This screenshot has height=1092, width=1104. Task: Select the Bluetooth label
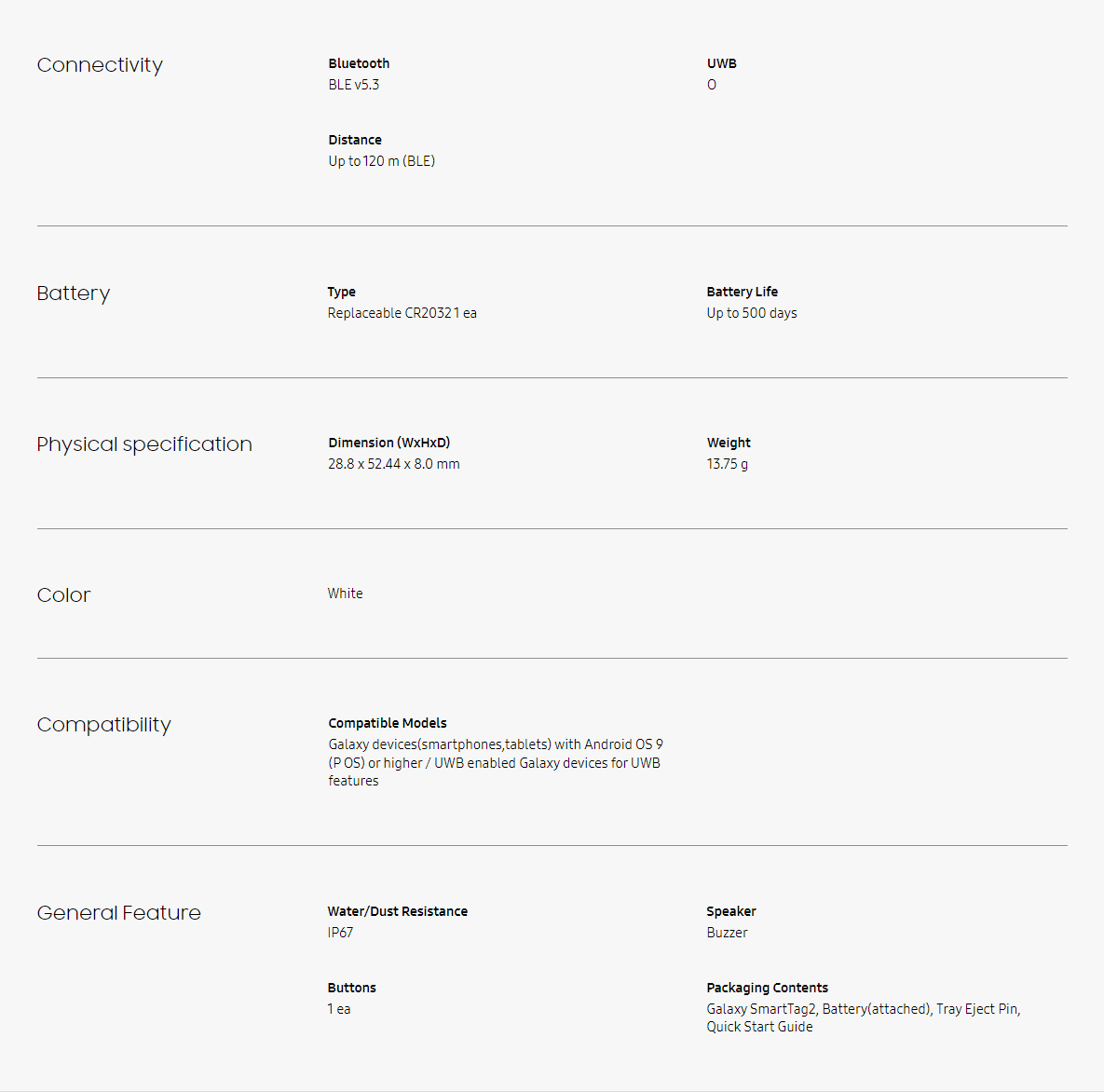click(359, 63)
